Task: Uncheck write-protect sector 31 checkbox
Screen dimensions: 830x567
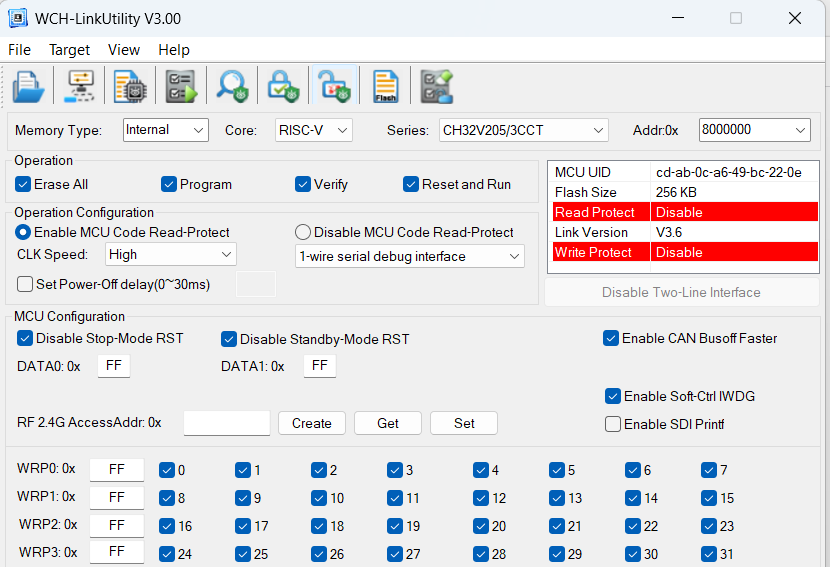Action: click(709, 554)
